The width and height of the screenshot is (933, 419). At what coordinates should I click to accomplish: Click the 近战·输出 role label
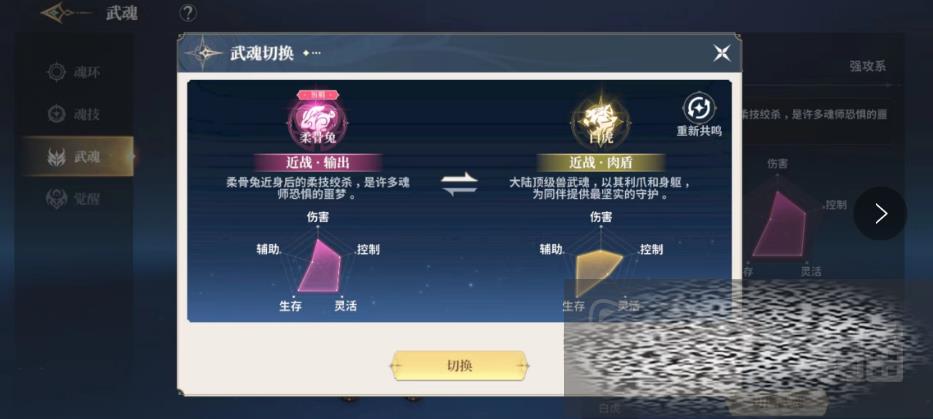[x=318, y=162]
